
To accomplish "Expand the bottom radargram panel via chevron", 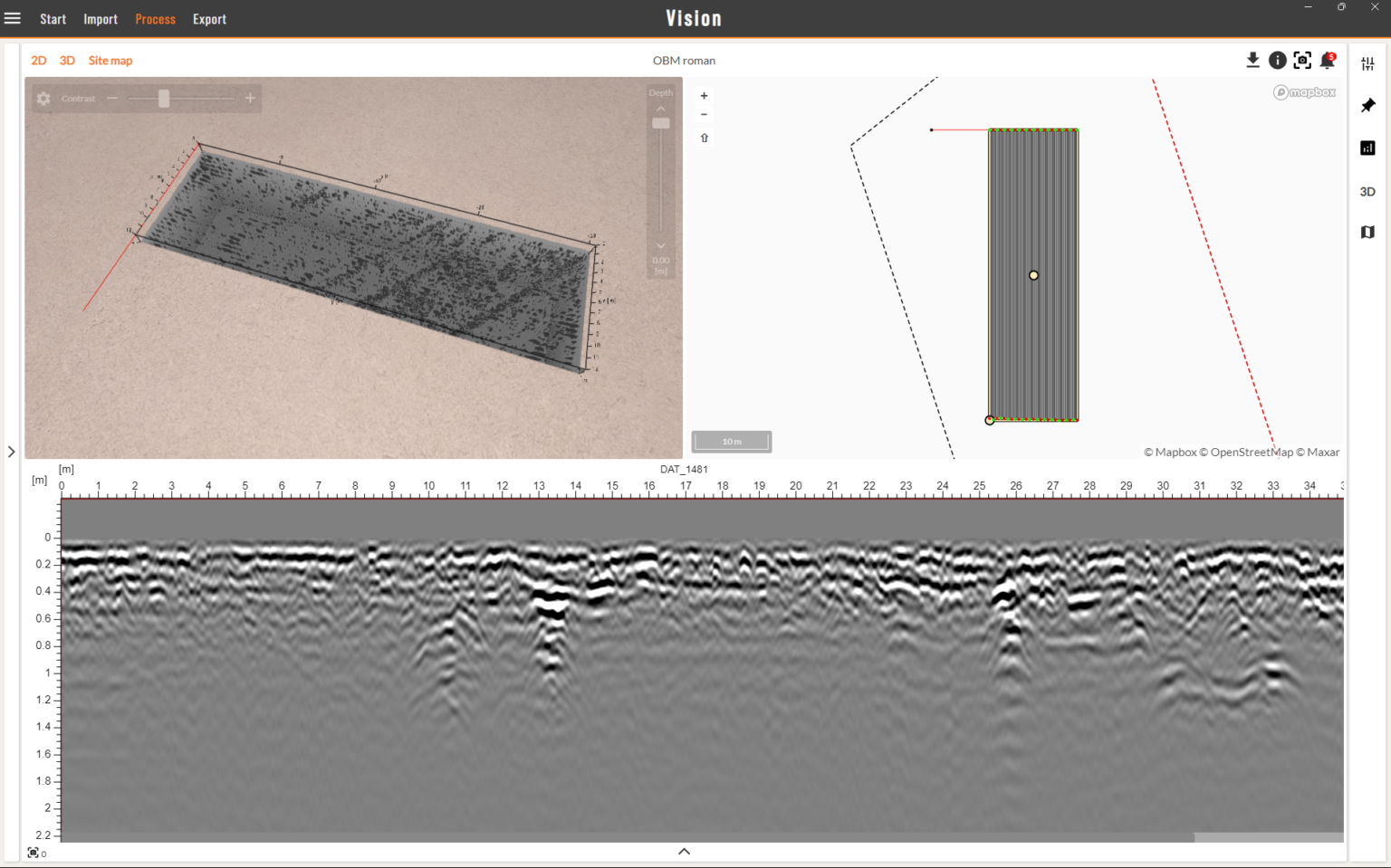I will (x=684, y=851).
